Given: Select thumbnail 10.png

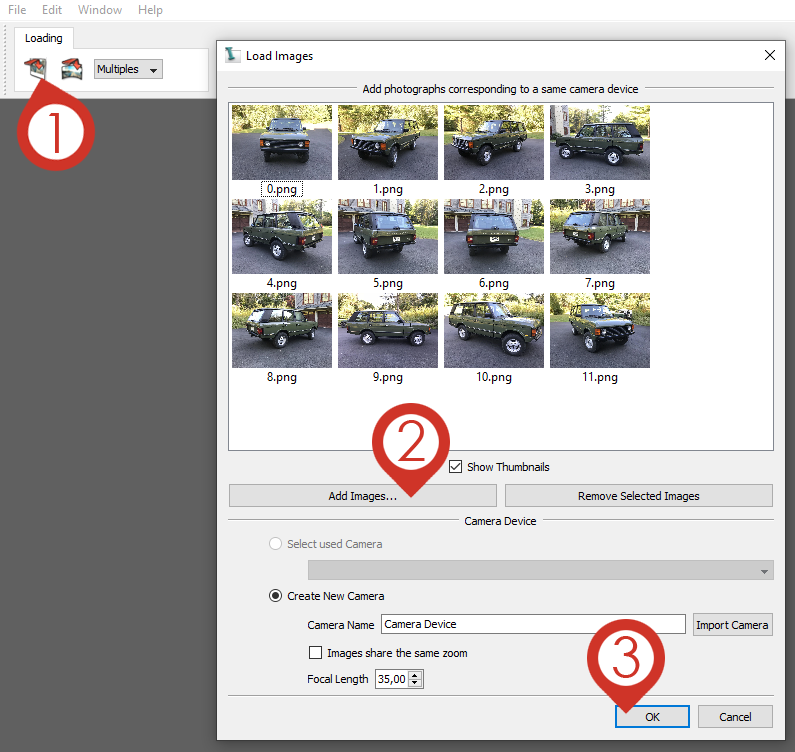Looking at the screenshot, I should point(494,330).
